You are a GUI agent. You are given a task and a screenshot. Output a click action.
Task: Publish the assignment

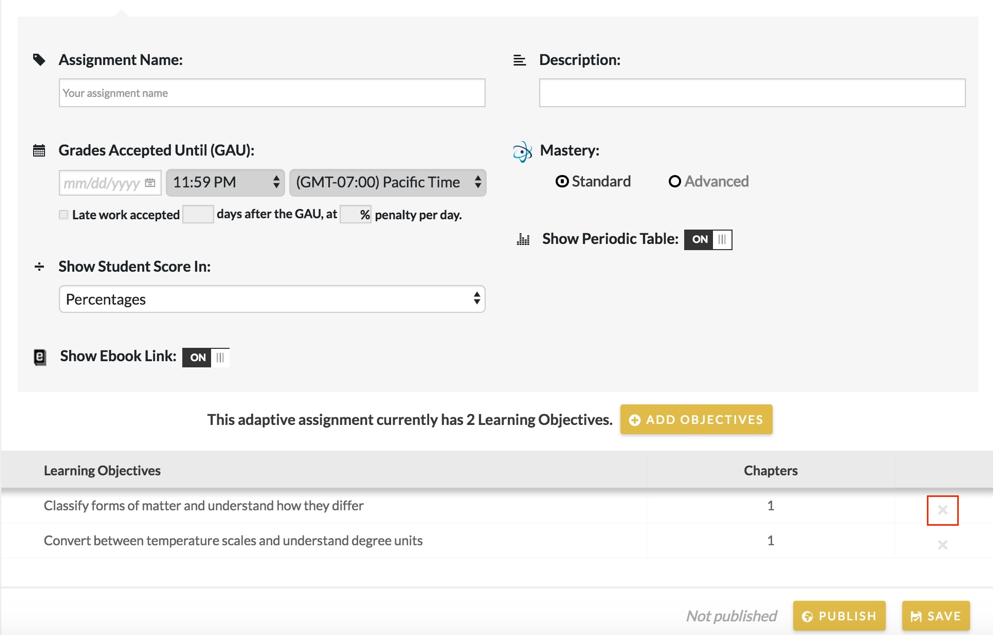click(x=839, y=616)
